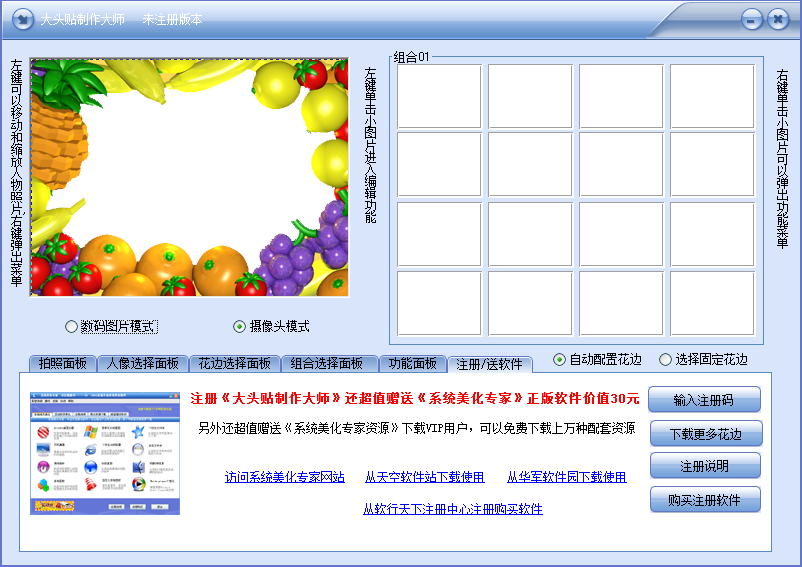802x567 pixels.
Task: Open the 组合选择面板 tab
Action: point(326,364)
